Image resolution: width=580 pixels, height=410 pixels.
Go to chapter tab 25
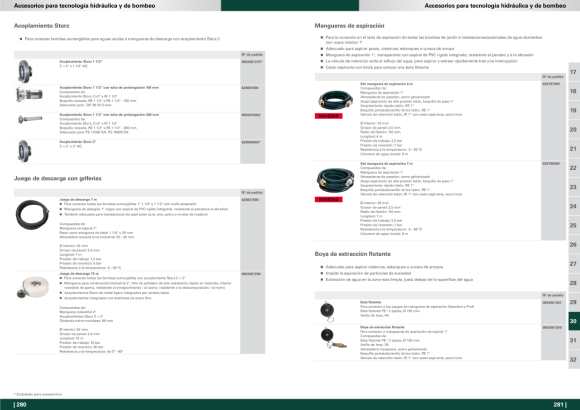[574, 225]
